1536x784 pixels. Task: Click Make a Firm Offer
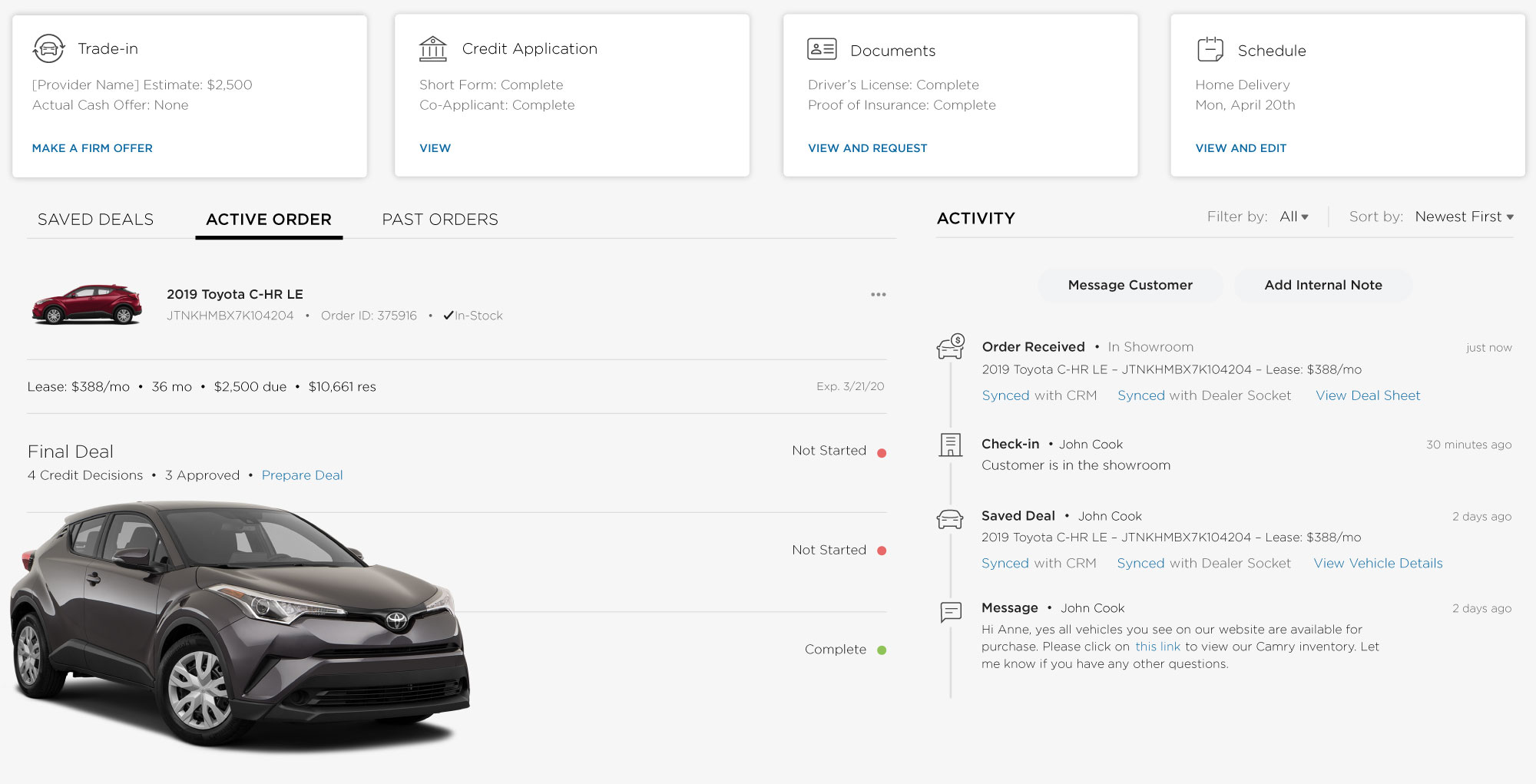[92, 148]
